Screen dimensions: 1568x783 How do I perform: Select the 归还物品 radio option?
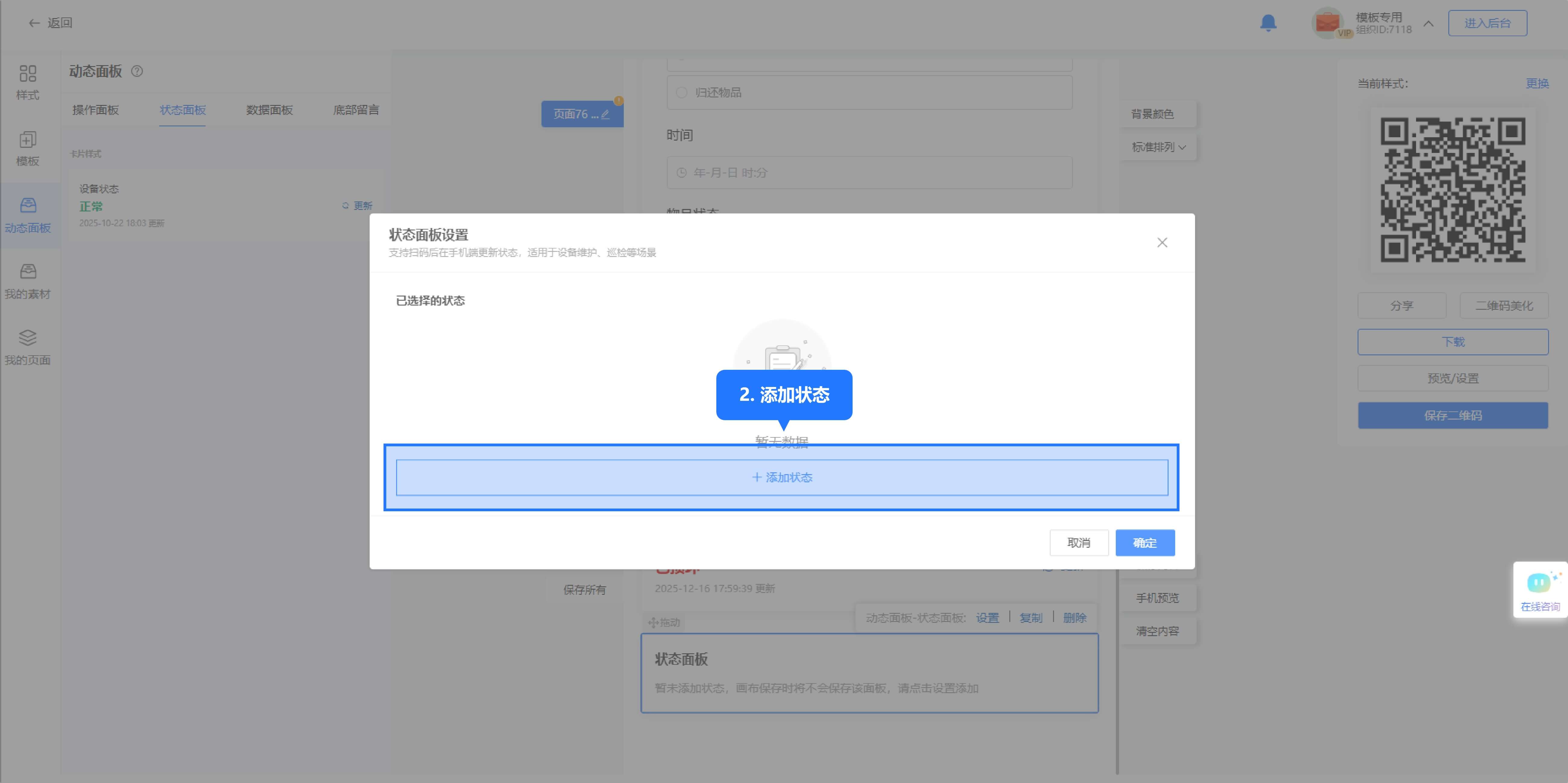tap(682, 93)
